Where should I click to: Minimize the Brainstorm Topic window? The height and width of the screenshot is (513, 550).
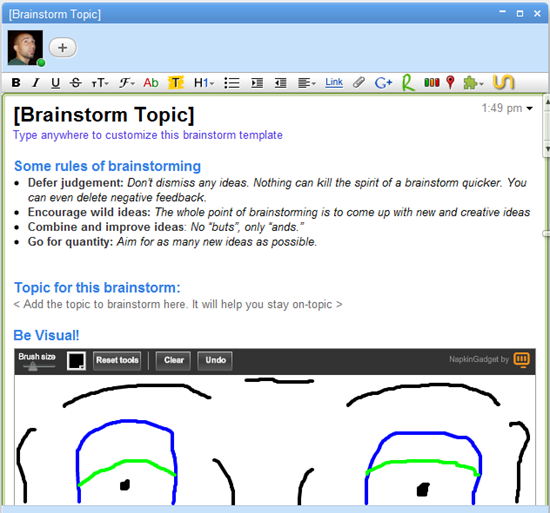(503, 13)
